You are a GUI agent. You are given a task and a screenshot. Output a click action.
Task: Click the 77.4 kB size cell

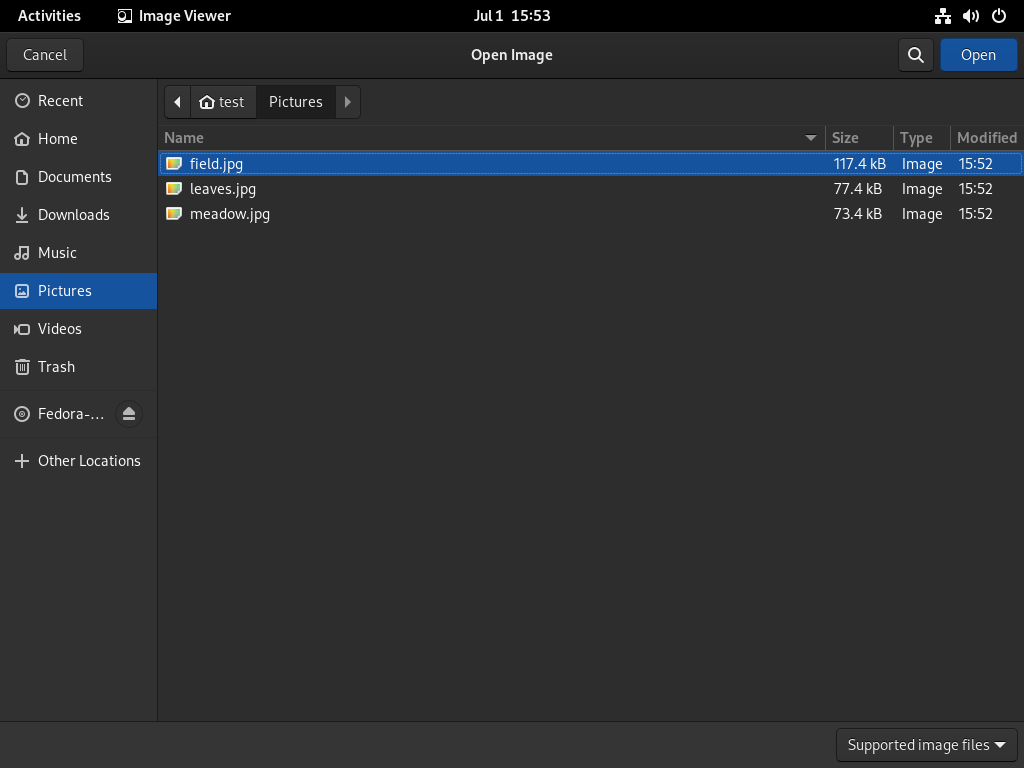click(x=857, y=189)
